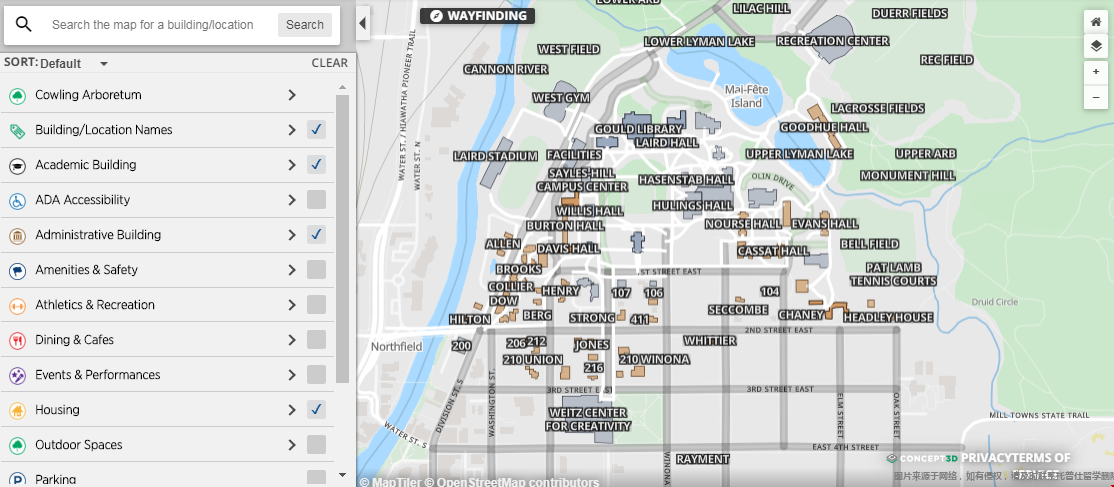Image resolution: width=1114 pixels, height=487 pixels.
Task: Click the magnifying glass search icon
Action: [x=24, y=25]
